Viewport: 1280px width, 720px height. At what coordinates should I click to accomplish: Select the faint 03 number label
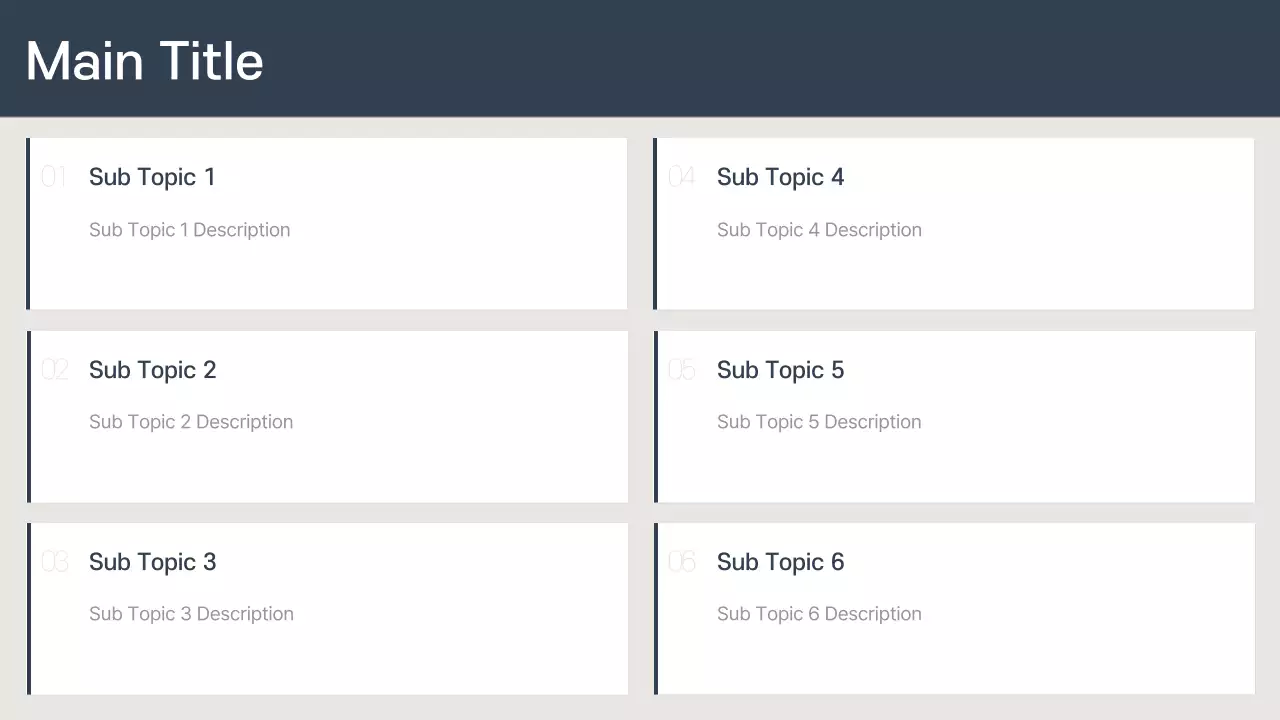point(54,562)
